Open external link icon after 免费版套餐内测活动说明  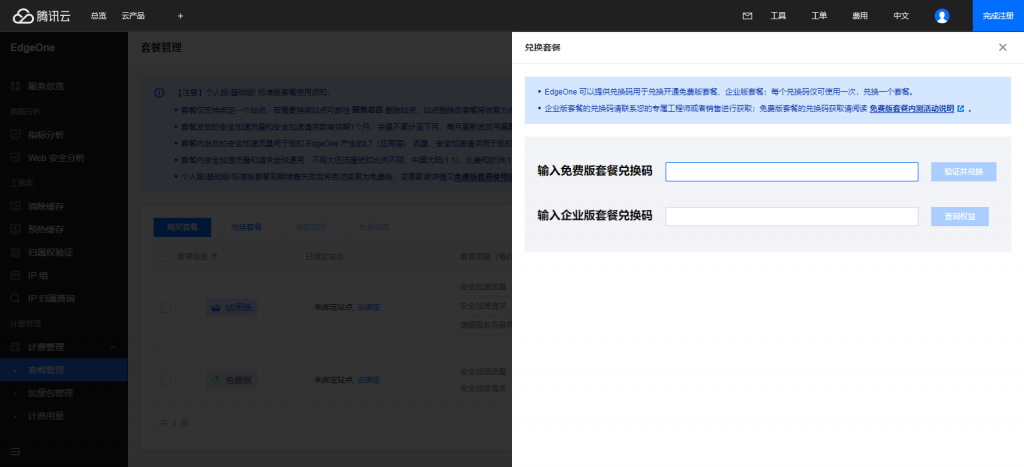point(960,108)
